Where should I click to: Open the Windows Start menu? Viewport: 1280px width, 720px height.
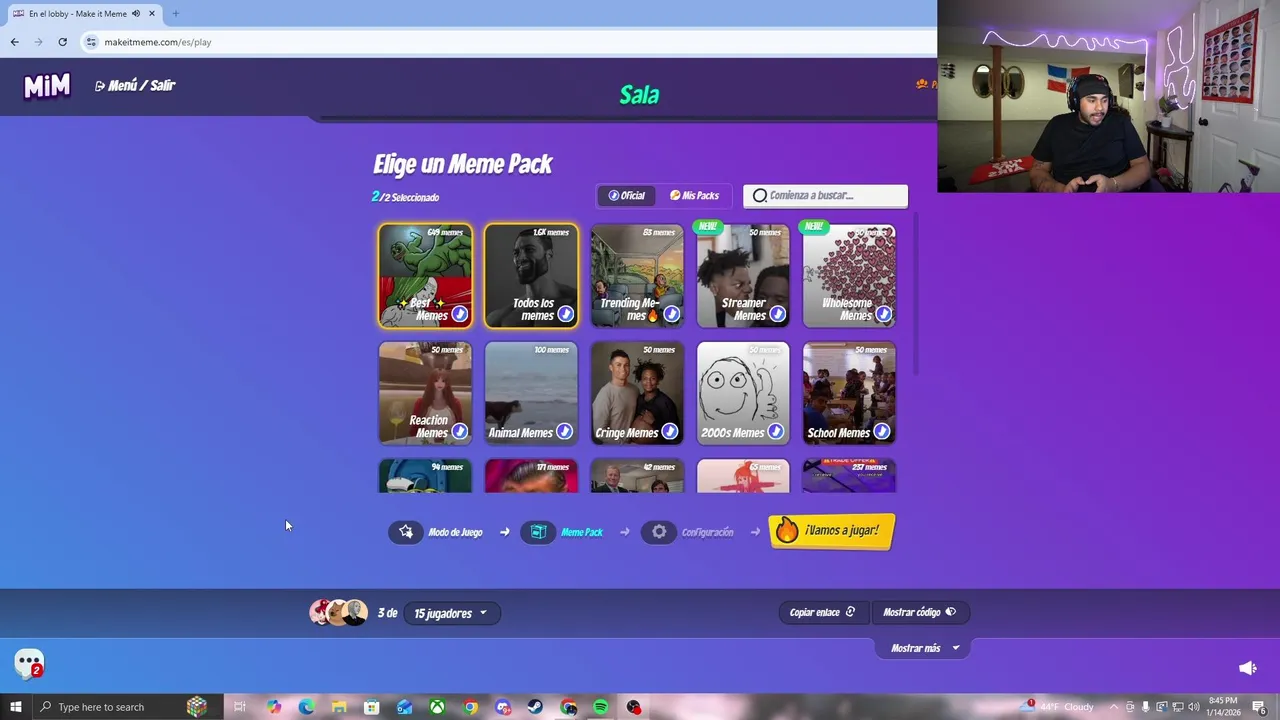(x=15, y=707)
